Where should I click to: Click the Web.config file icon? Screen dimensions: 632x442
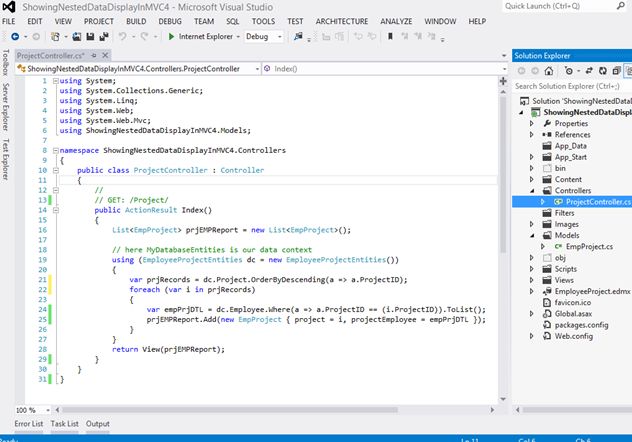click(545, 337)
